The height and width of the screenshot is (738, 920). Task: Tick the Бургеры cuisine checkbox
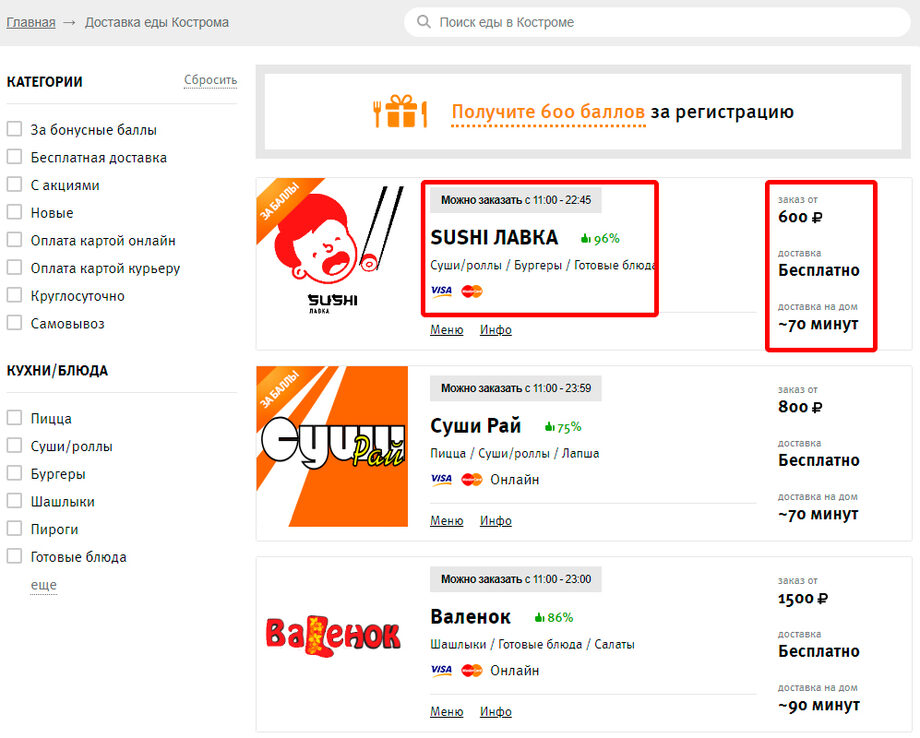pyautogui.click(x=14, y=473)
